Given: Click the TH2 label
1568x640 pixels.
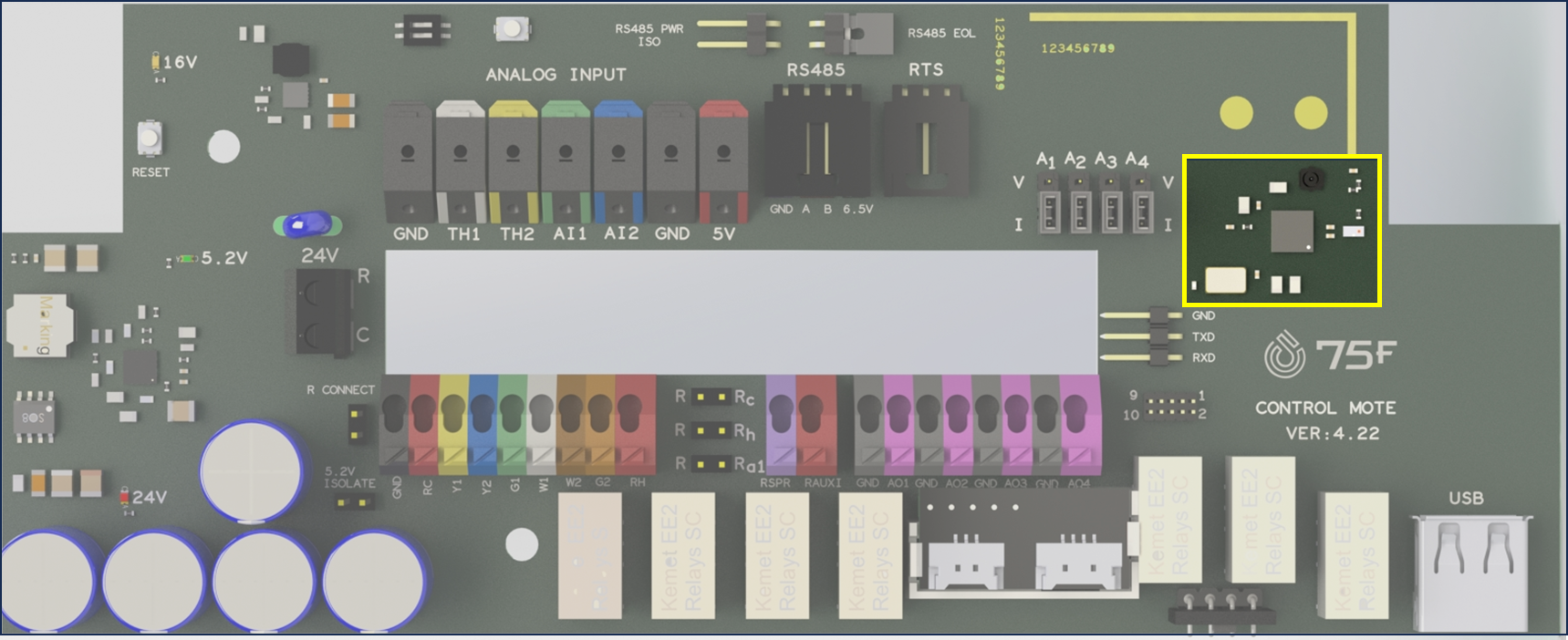Looking at the screenshot, I should pyautogui.click(x=516, y=234).
